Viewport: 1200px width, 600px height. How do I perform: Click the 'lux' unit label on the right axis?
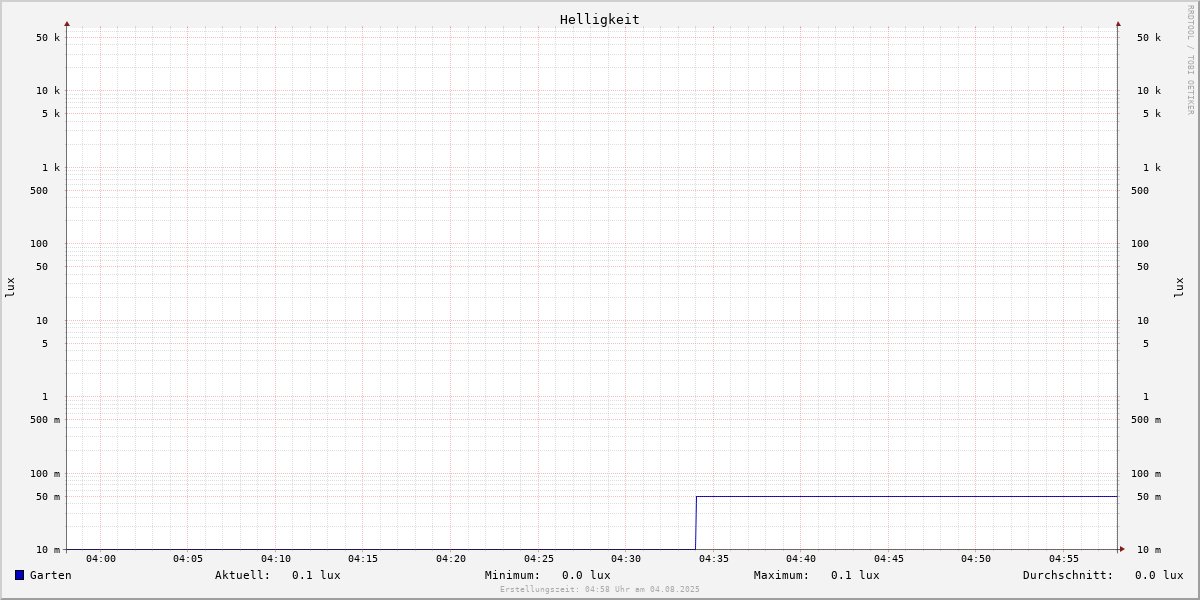(x=1179, y=287)
